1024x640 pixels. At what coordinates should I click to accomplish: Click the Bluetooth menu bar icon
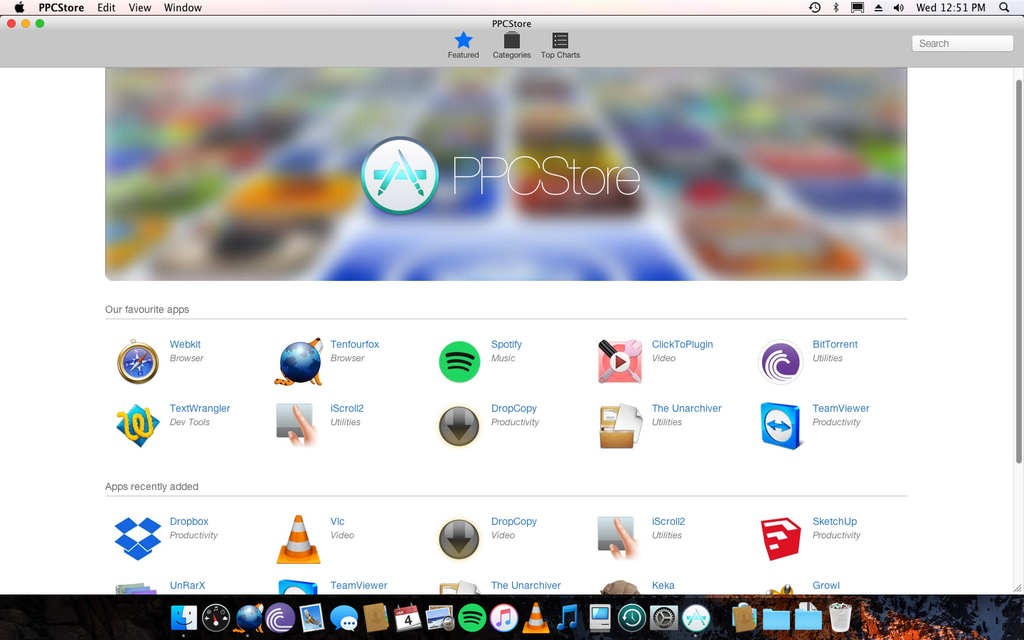pyautogui.click(x=835, y=8)
